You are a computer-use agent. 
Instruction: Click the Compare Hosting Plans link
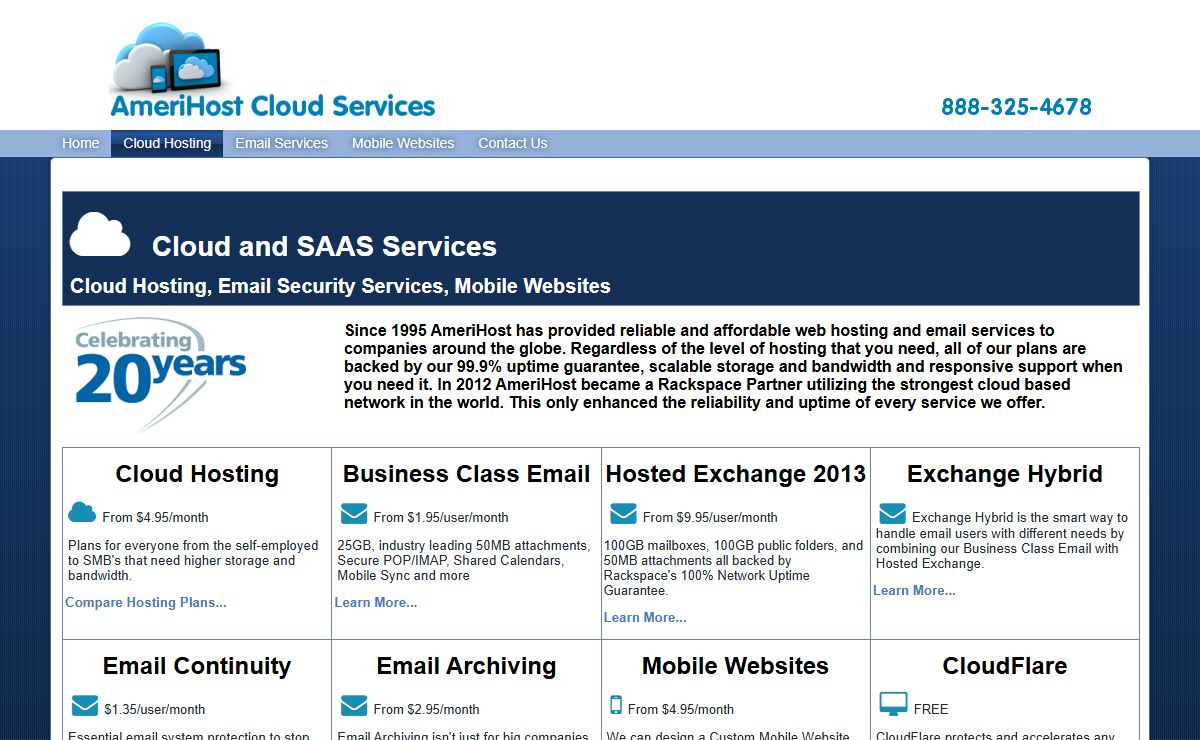point(146,602)
